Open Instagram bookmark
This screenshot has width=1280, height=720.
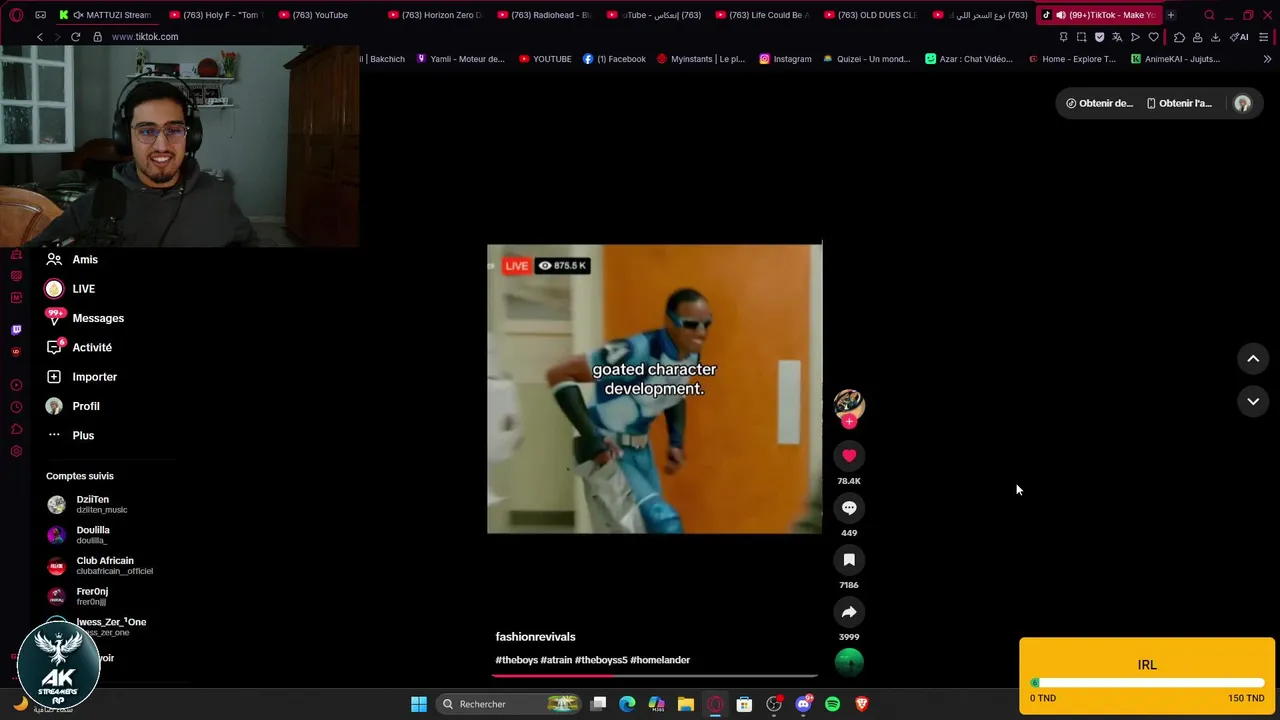tap(785, 59)
